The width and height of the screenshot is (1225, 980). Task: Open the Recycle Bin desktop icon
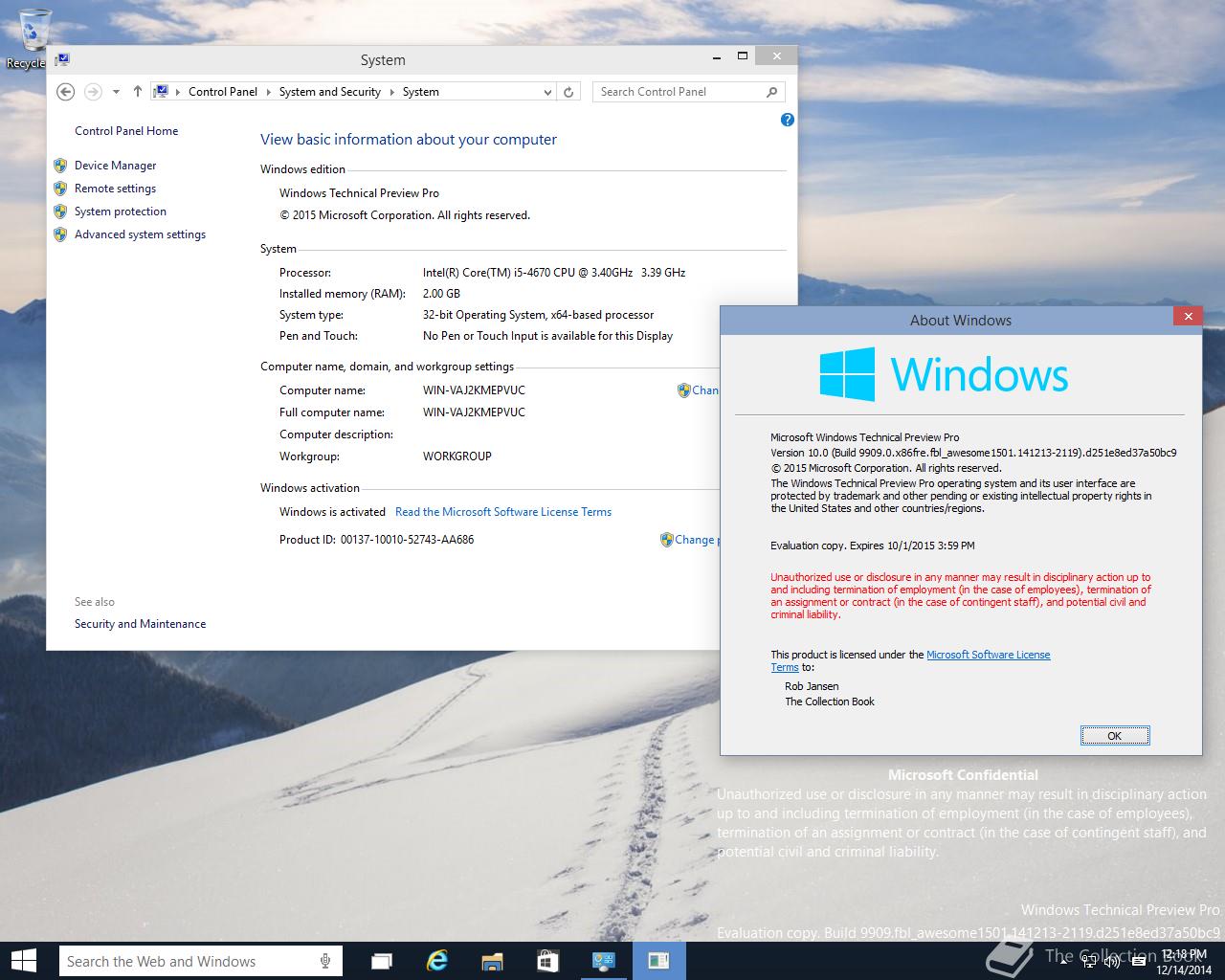click(33, 36)
